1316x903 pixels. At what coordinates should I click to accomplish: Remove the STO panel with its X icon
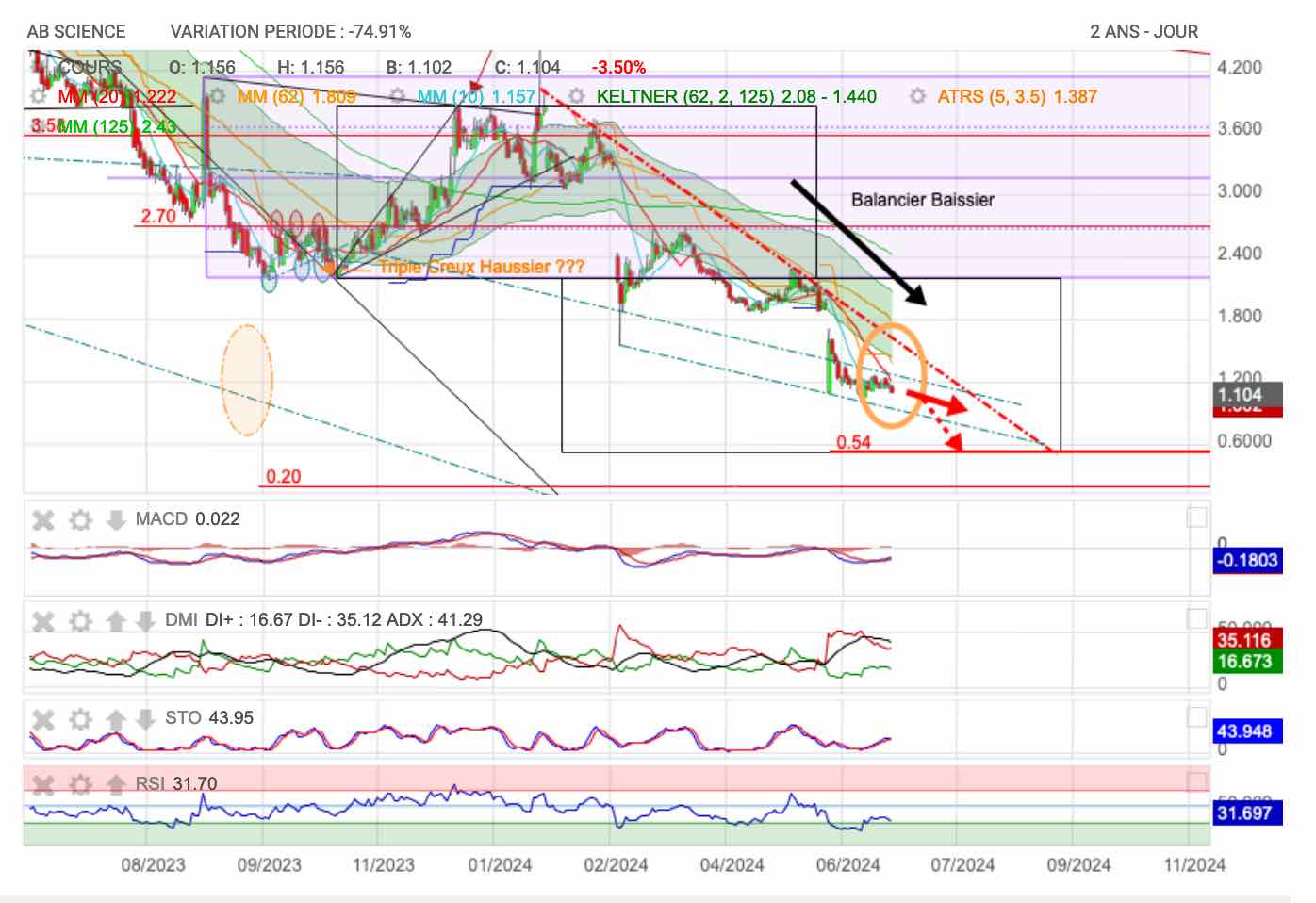coord(43,719)
